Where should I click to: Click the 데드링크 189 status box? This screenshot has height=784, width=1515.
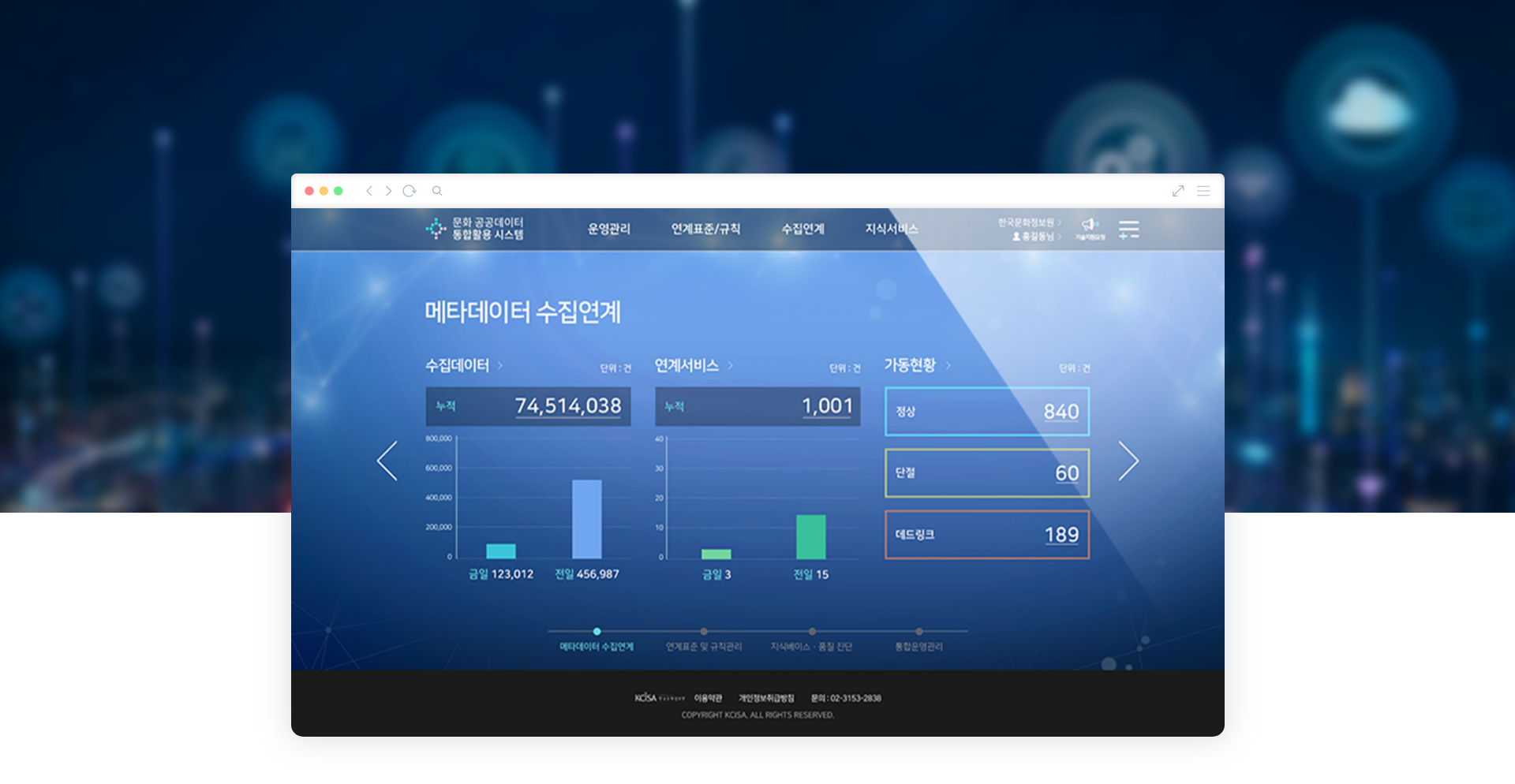coord(986,535)
